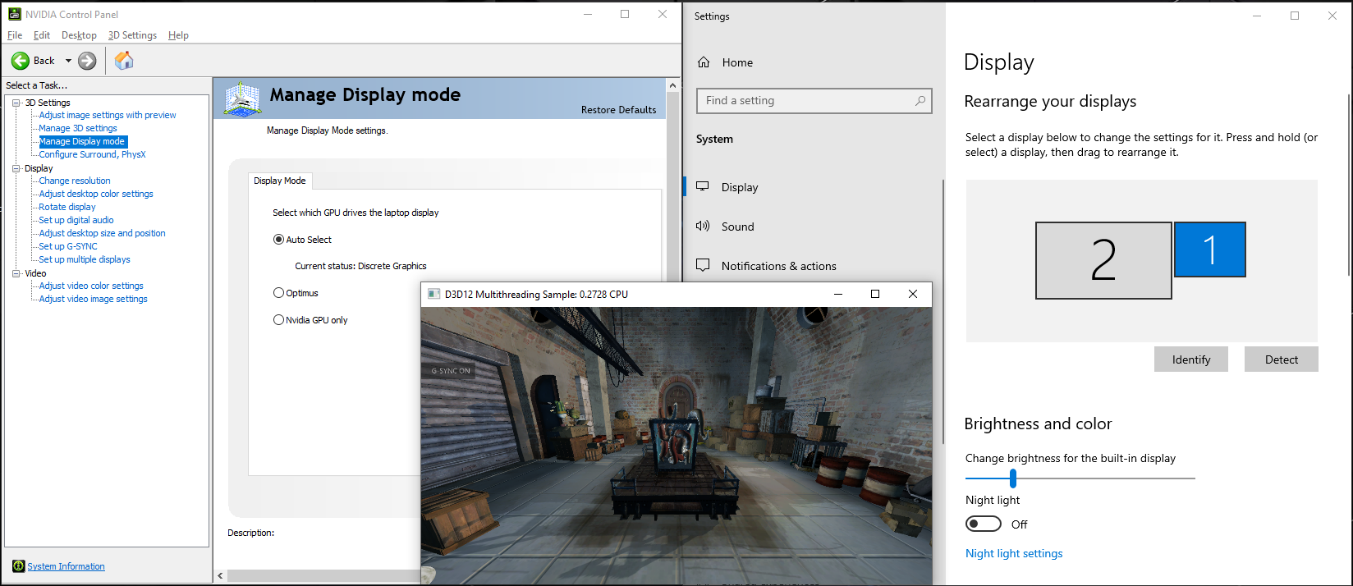Click the brightness slider handle

pyautogui.click(x=1013, y=479)
